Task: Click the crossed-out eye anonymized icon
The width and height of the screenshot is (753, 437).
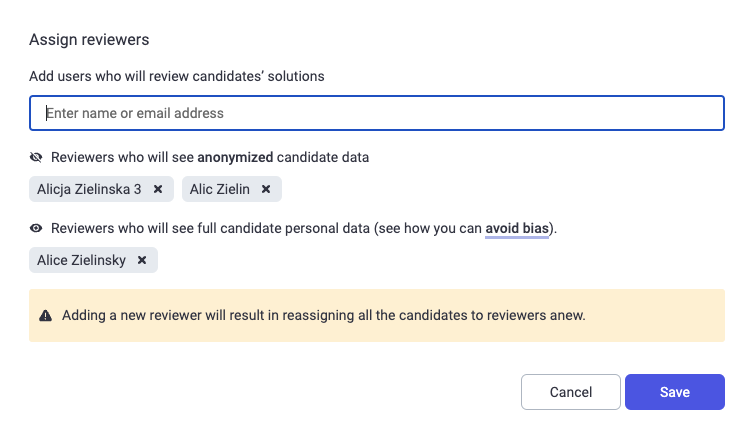Action: click(36, 157)
